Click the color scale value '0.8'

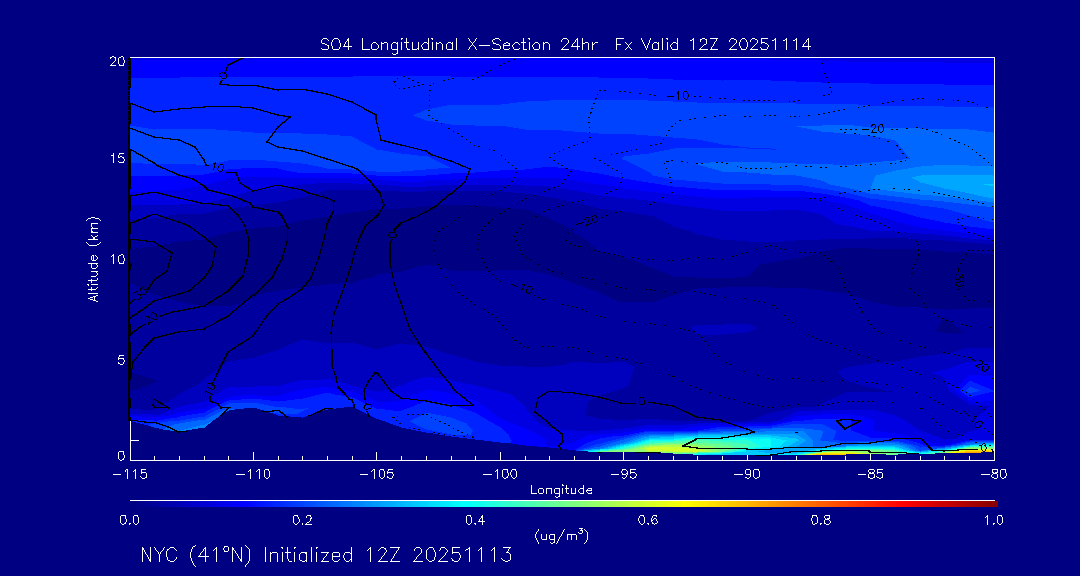pyautogui.click(x=822, y=520)
